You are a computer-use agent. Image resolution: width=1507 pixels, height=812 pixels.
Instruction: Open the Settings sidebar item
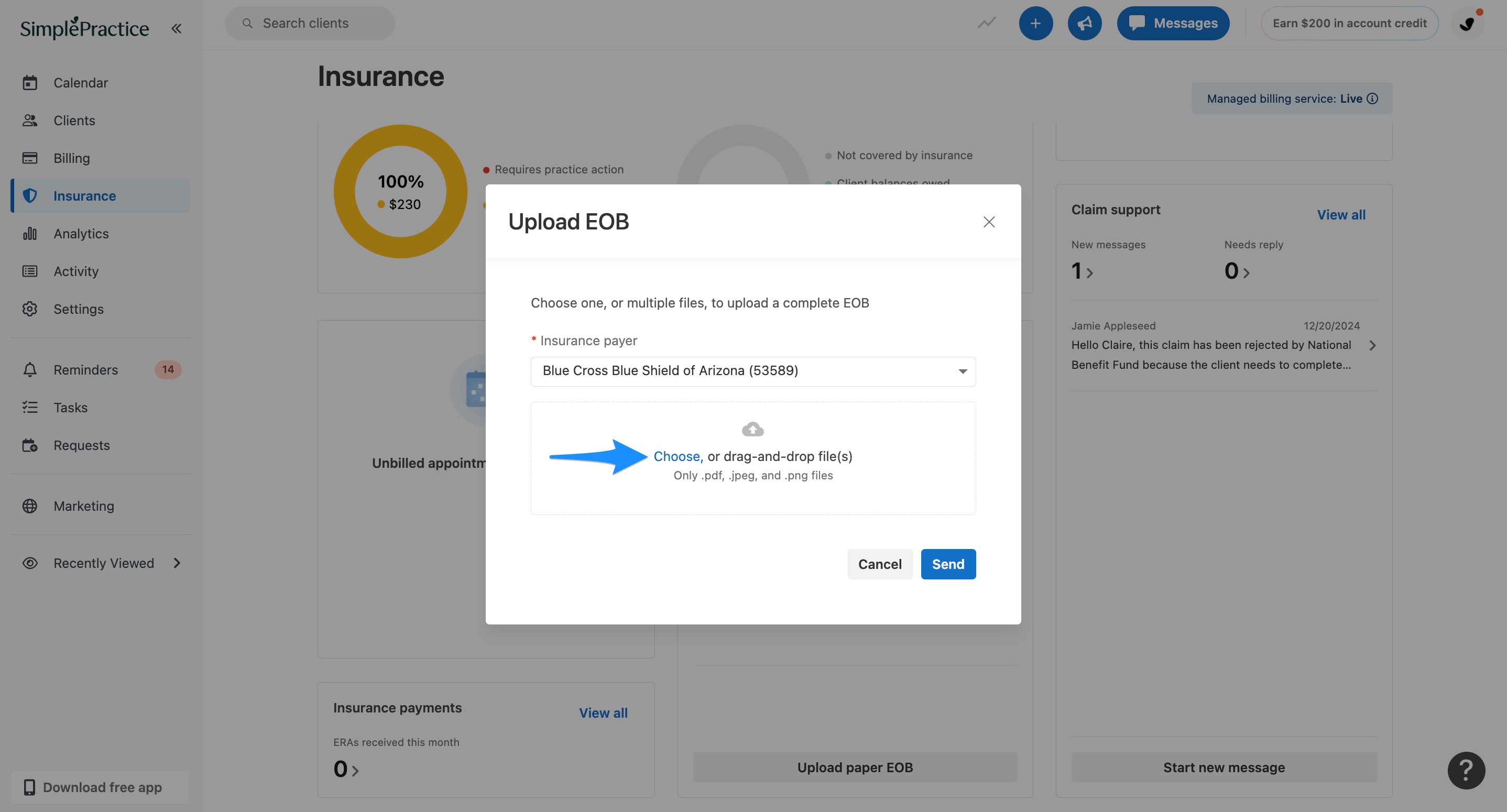click(x=79, y=309)
